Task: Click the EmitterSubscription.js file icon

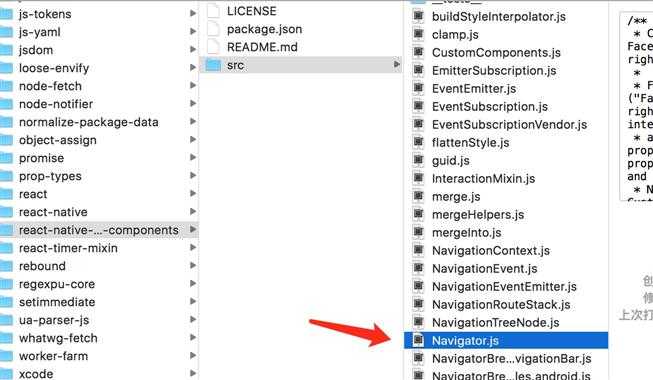Action: point(418,70)
